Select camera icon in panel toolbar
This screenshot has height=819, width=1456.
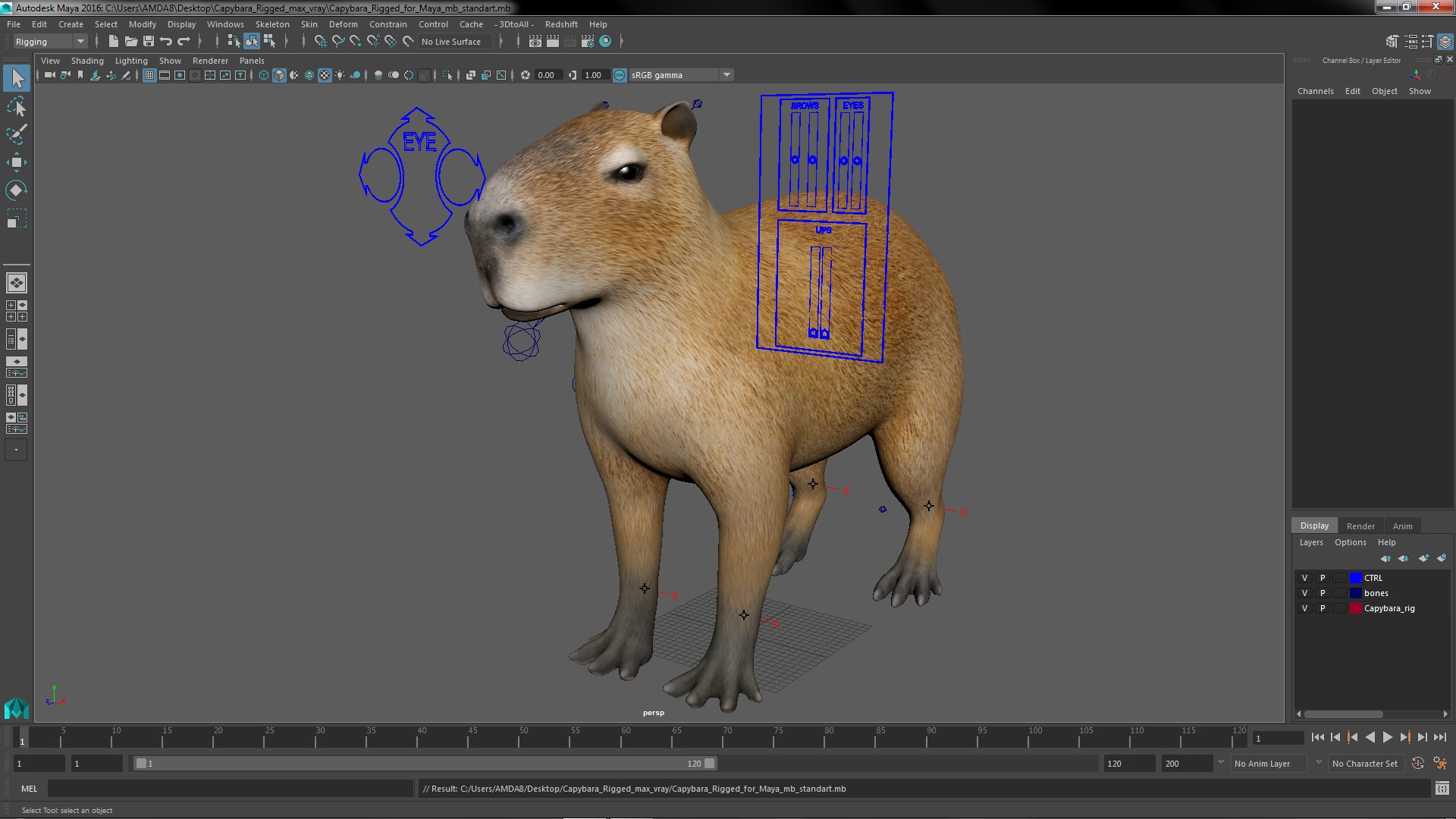click(50, 75)
